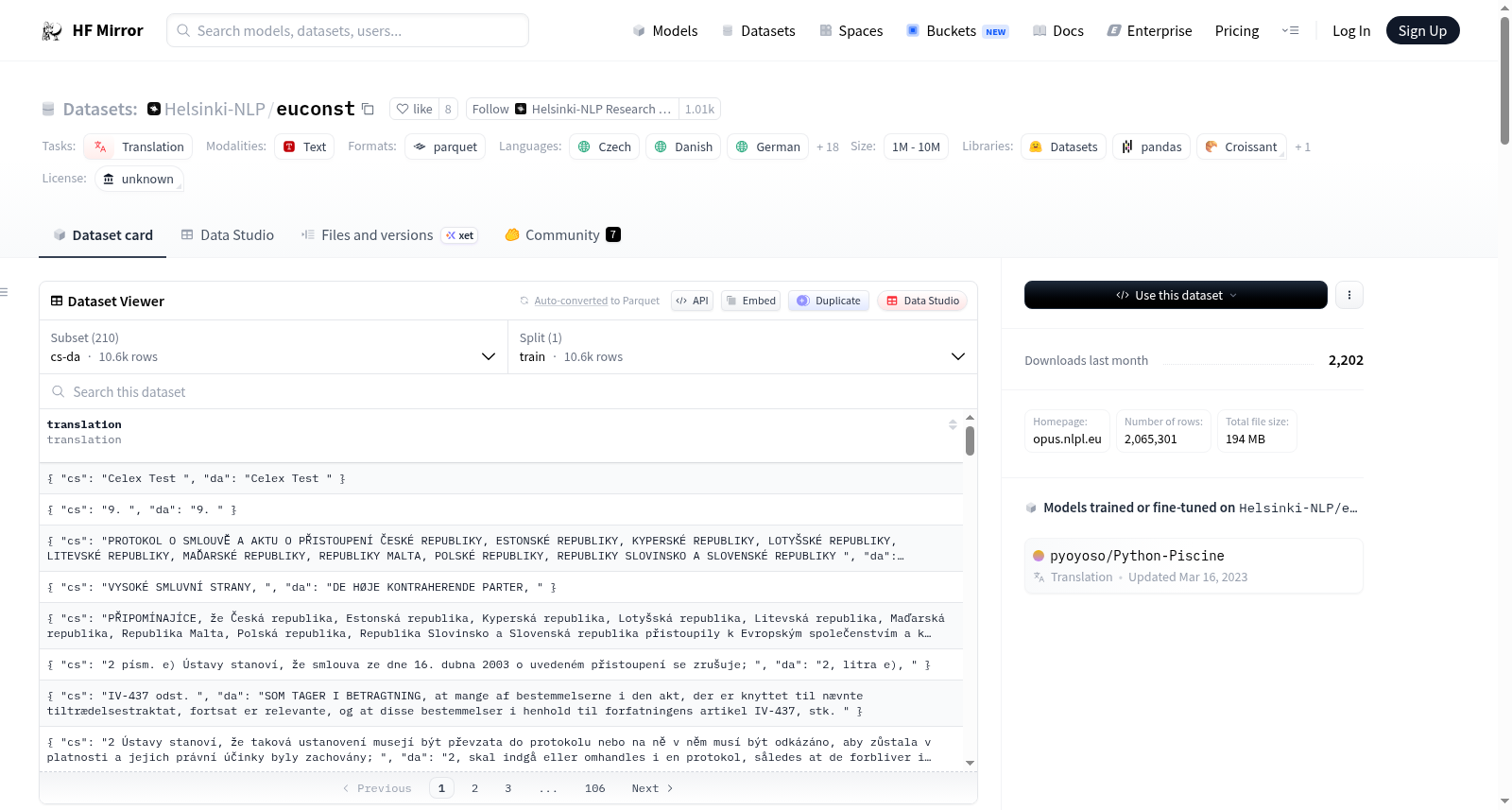Screen dimensions: 1512x810
Task: Click the Search this dataset field
Action: (x=508, y=392)
